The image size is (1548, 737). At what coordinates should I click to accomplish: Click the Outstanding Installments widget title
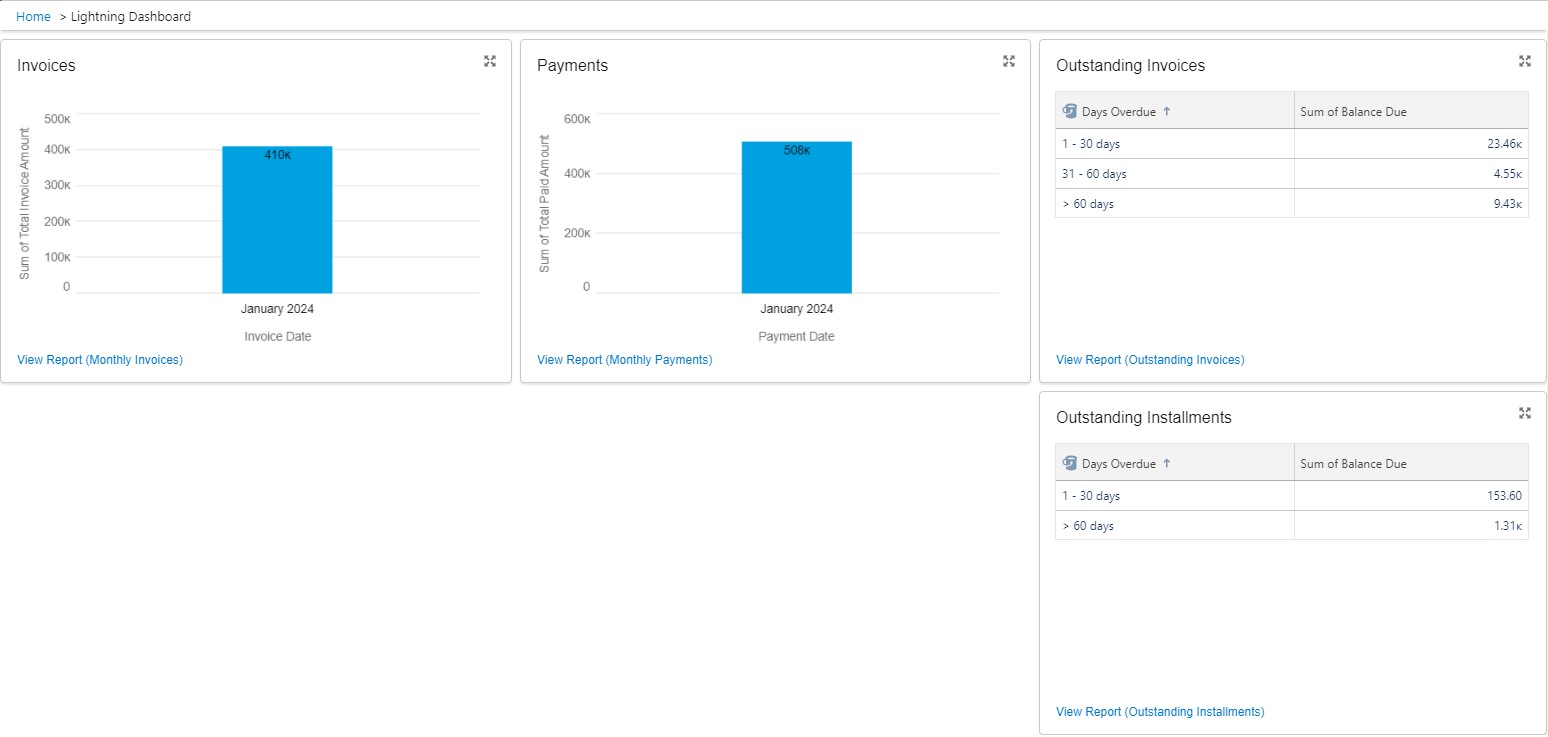[1144, 418]
